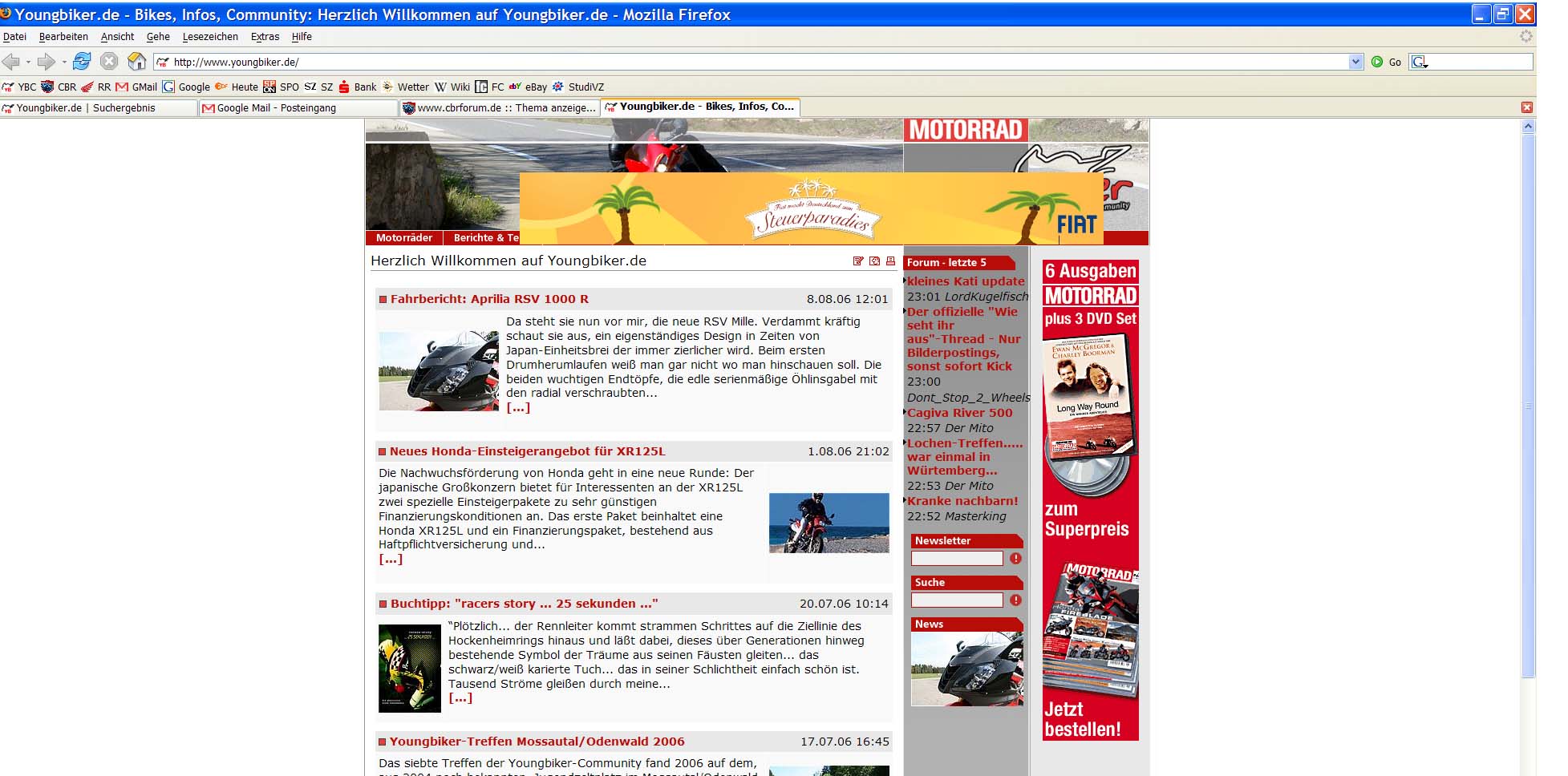
Task: Read more on the Aprilia RSV article [...]
Action: (x=518, y=408)
